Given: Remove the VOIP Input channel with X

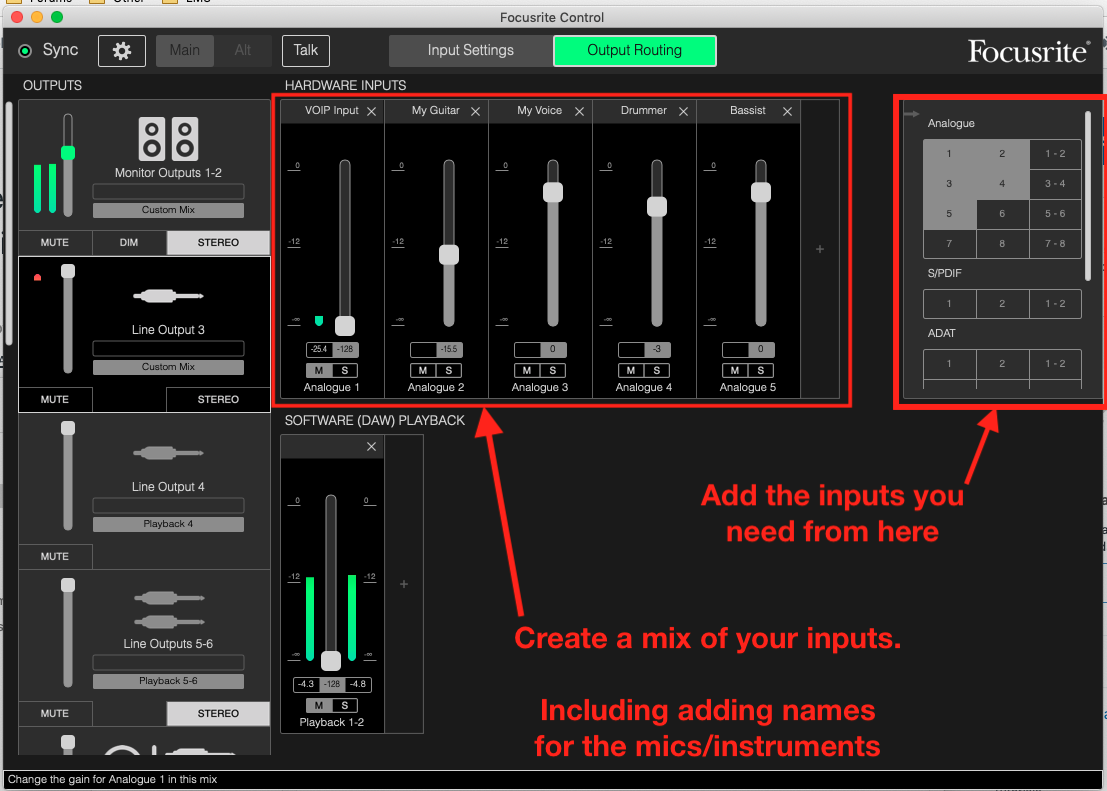Looking at the screenshot, I should 371,112.
